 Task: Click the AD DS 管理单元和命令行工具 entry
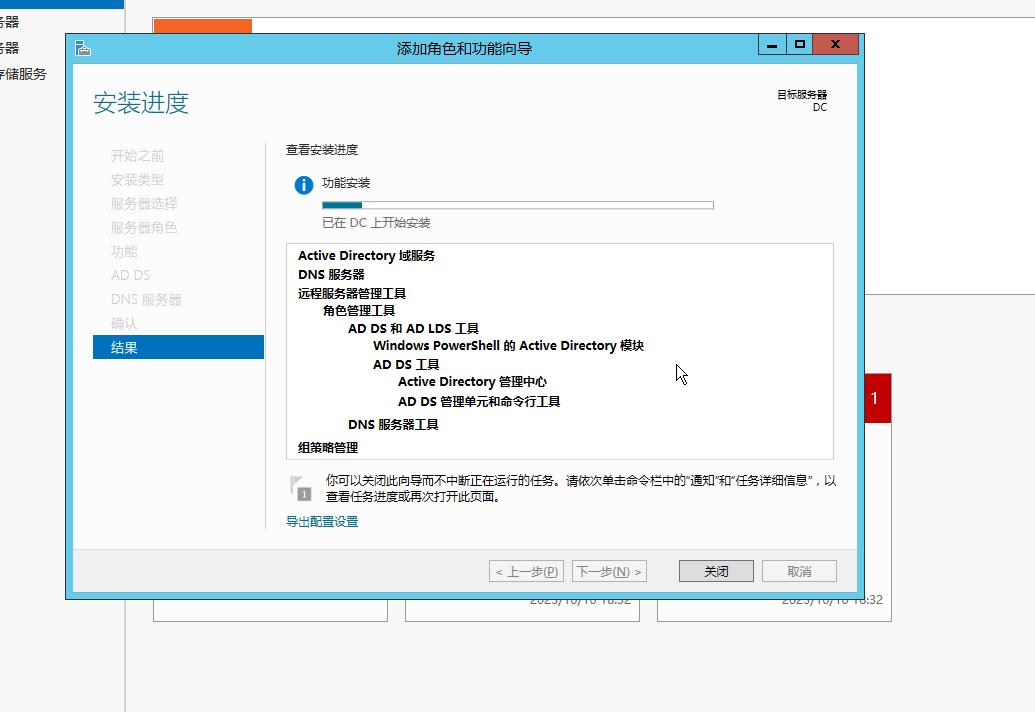tap(479, 402)
